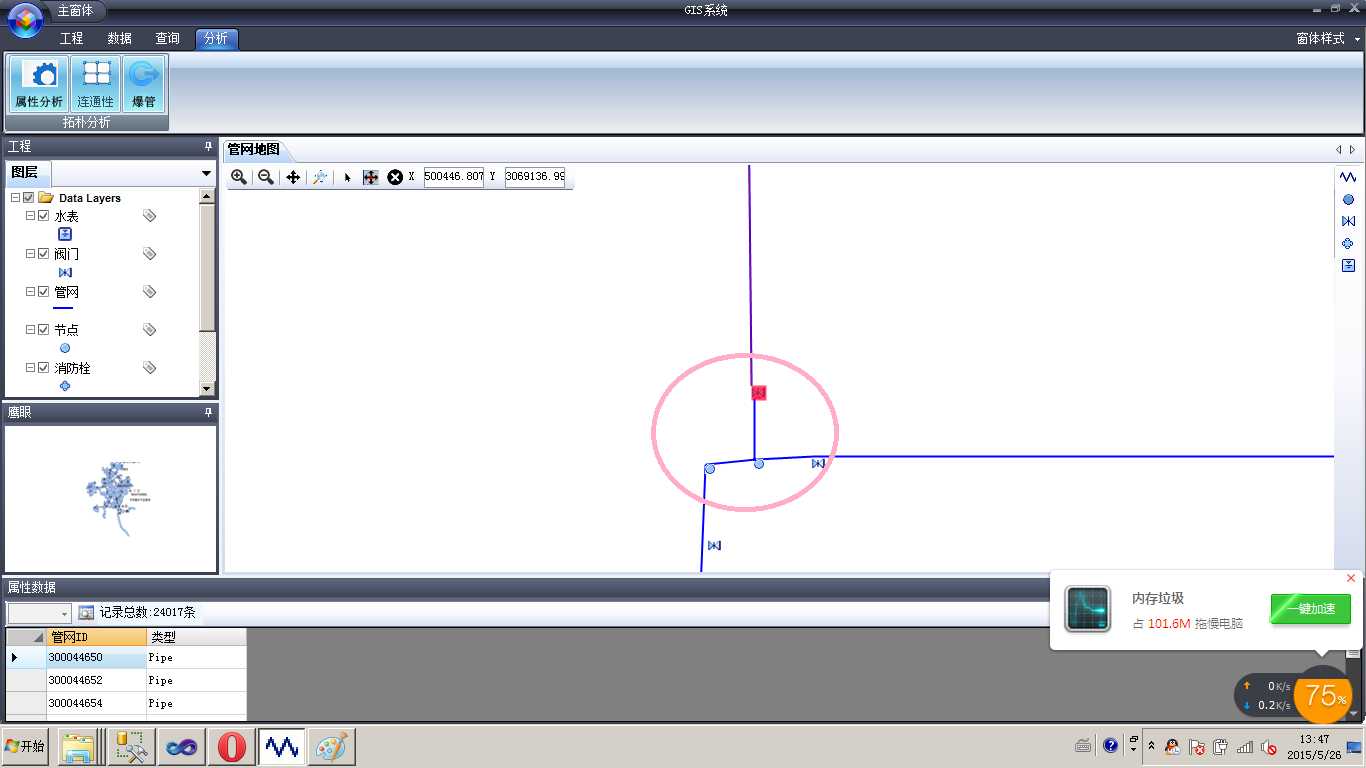The height and width of the screenshot is (768, 1366).
Task: Select the pan map tool
Action: pos(293,177)
